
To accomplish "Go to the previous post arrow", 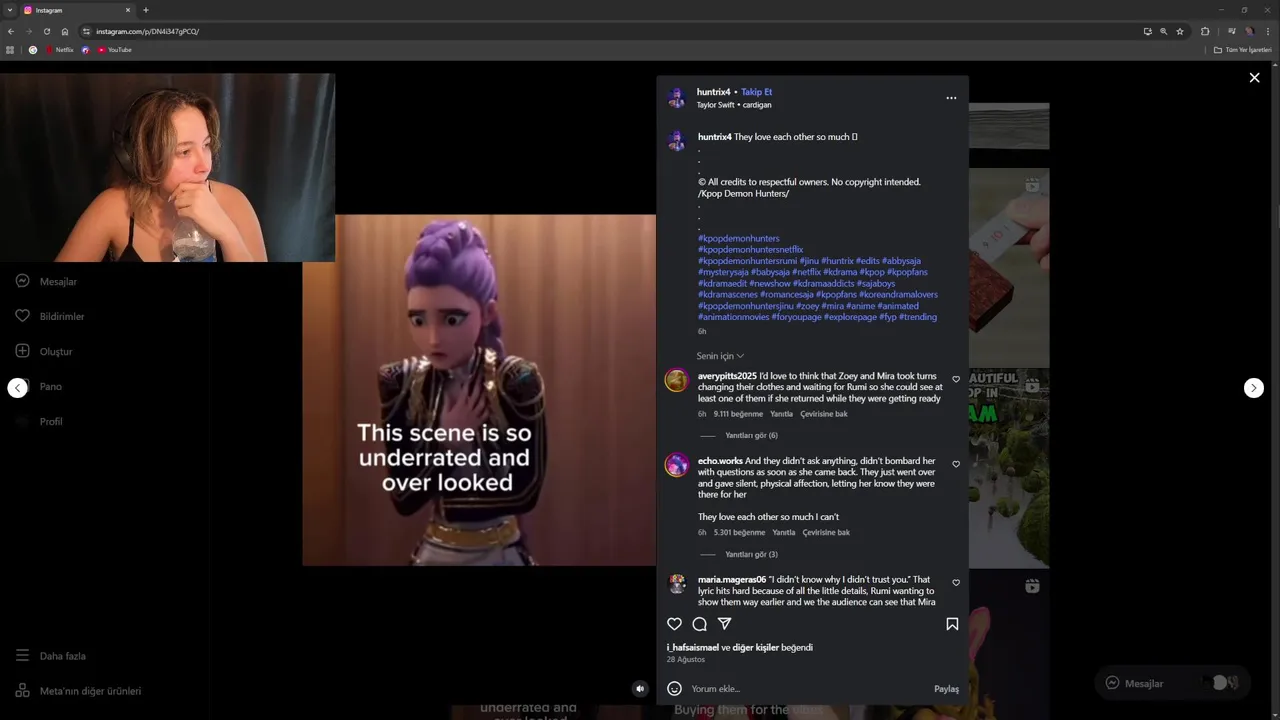I will [x=18, y=388].
